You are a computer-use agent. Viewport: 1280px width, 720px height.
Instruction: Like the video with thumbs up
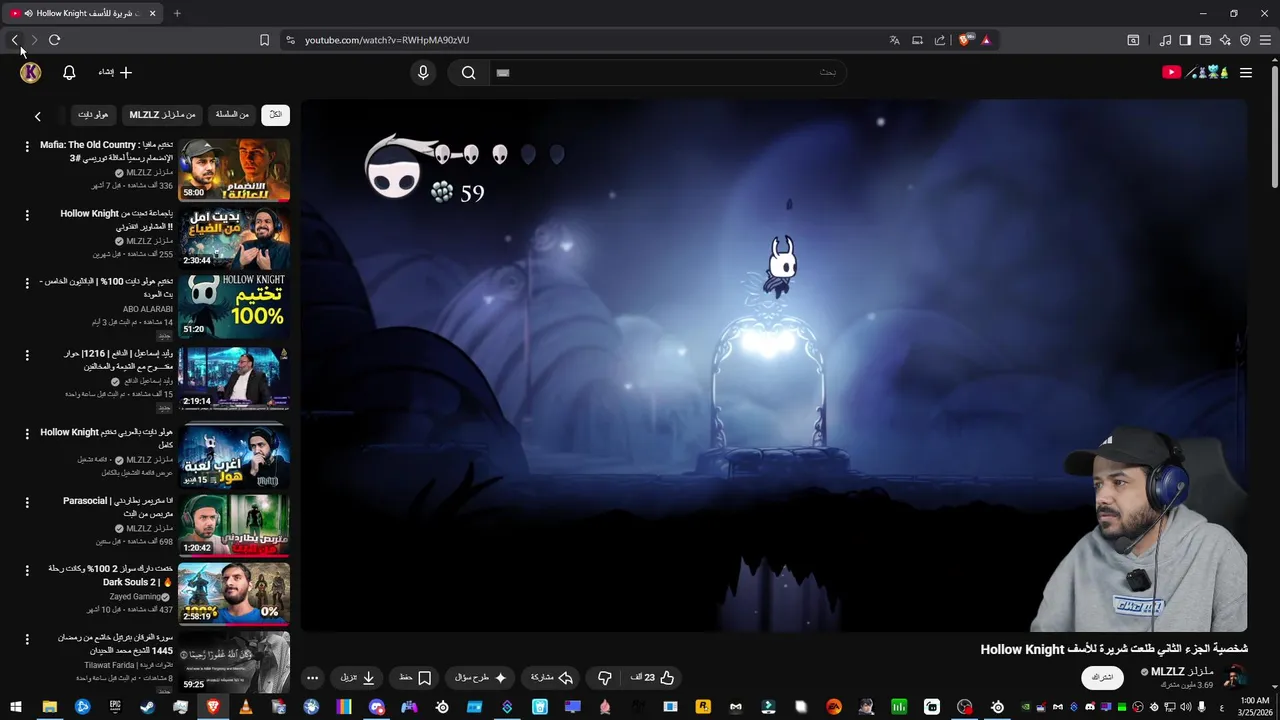(653, 678)
